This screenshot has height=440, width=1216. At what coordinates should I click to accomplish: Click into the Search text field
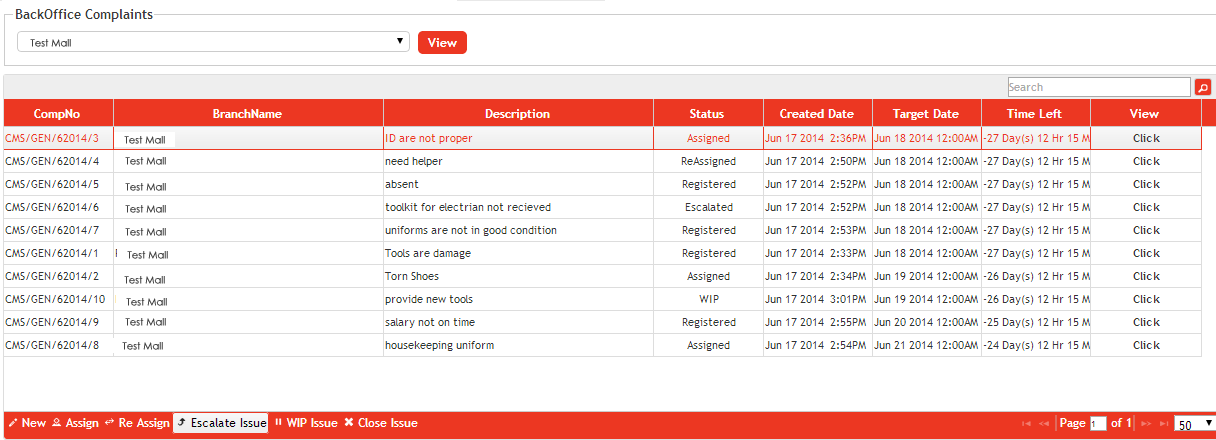pos(1098,88)
